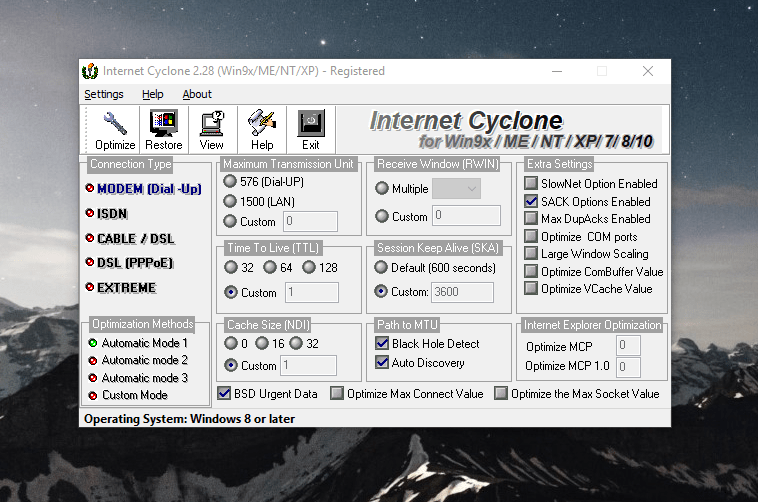
Task: Uncheck BSD Urgent Data
Action: [x=224, y=393]
